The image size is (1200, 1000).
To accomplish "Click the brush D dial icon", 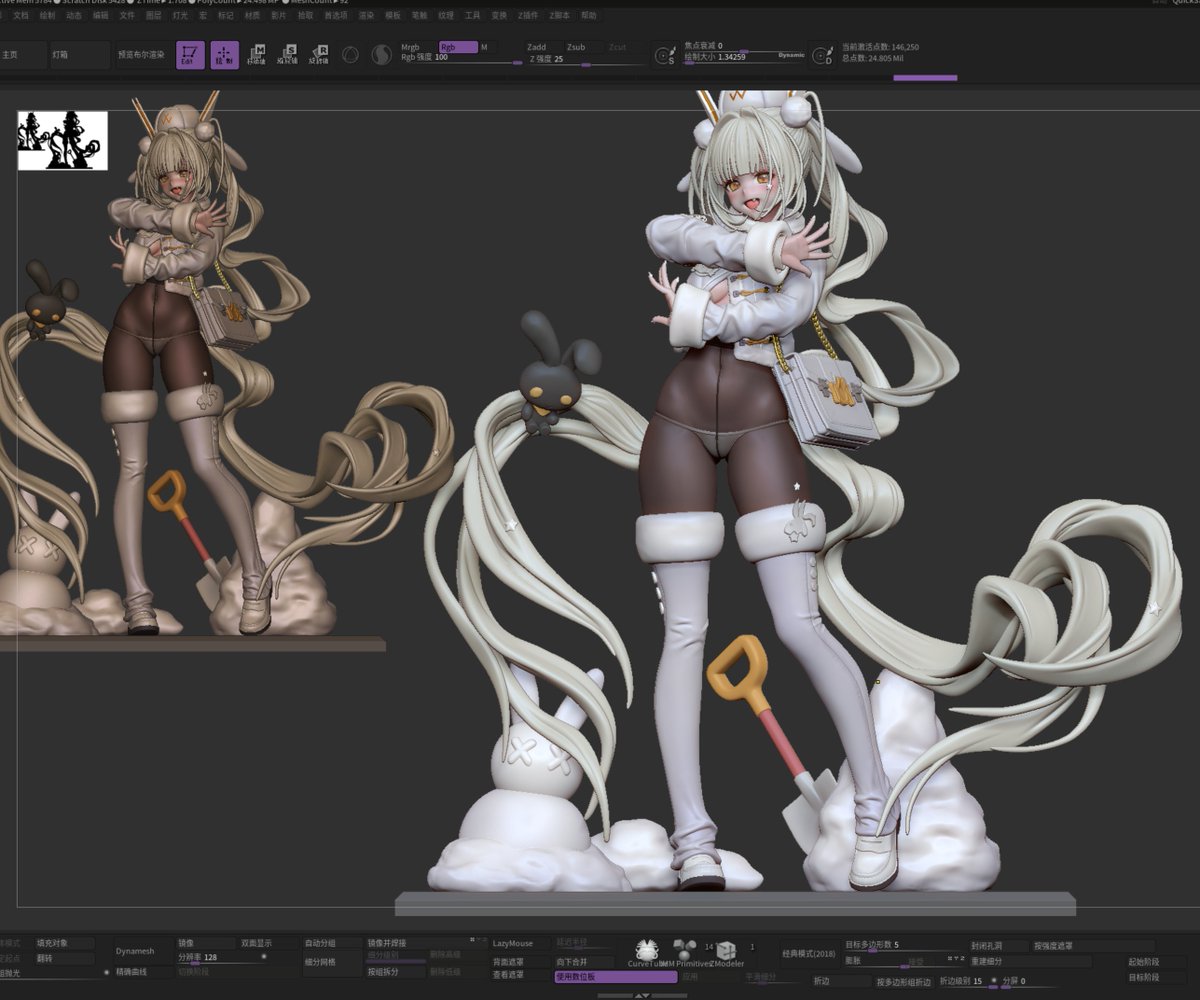I will point(821,56).
